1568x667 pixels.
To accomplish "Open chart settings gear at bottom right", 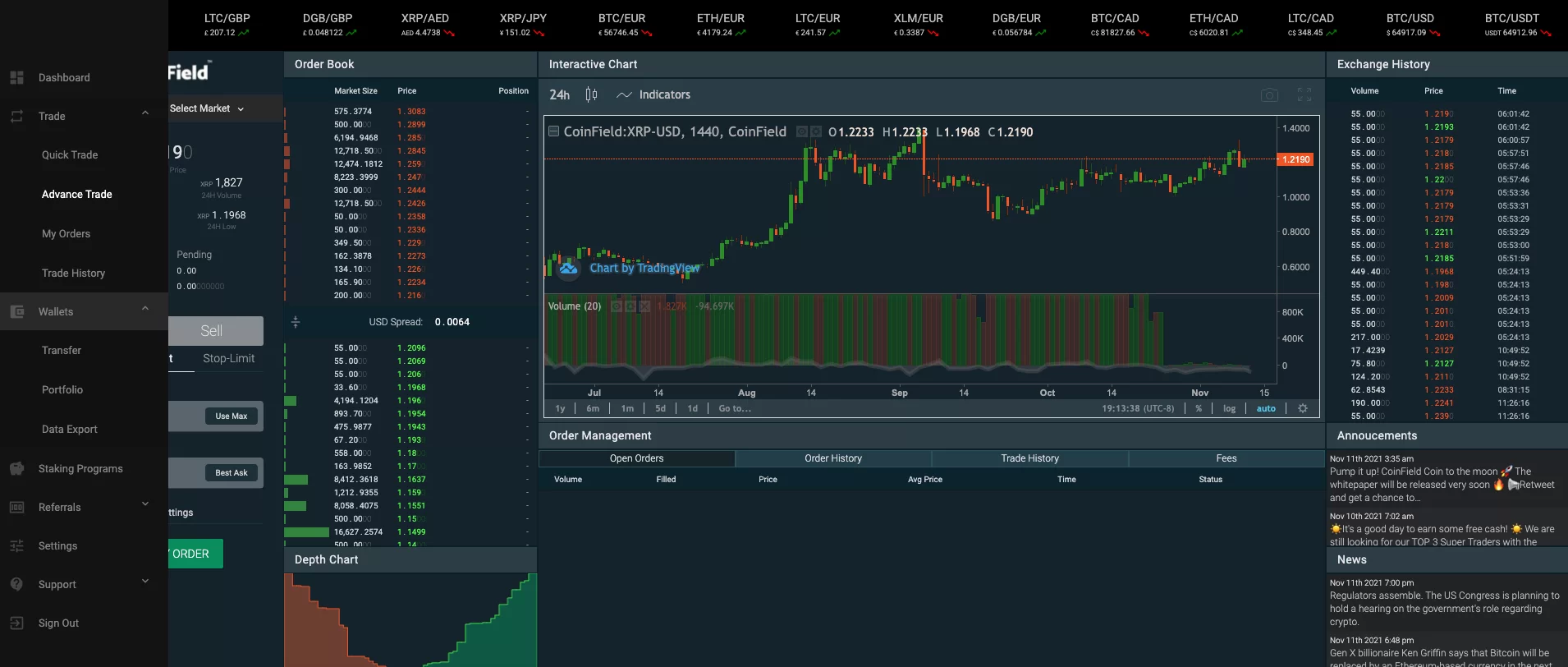I will point(1302,408).
